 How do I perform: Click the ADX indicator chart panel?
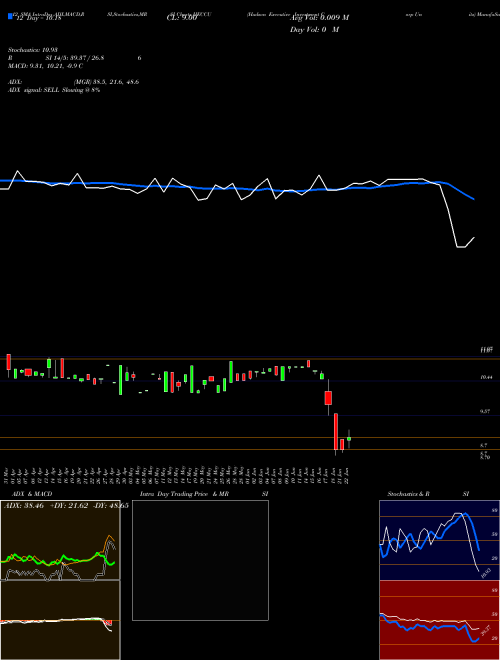tap(60, 540)
